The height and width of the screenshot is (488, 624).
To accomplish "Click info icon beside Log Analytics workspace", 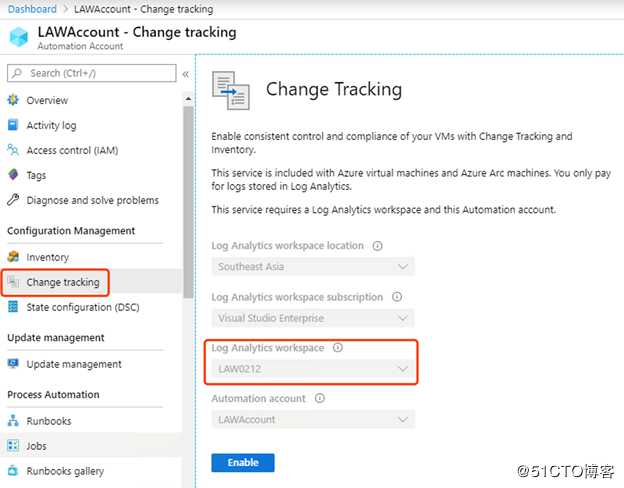I will (x=338, y=347).
